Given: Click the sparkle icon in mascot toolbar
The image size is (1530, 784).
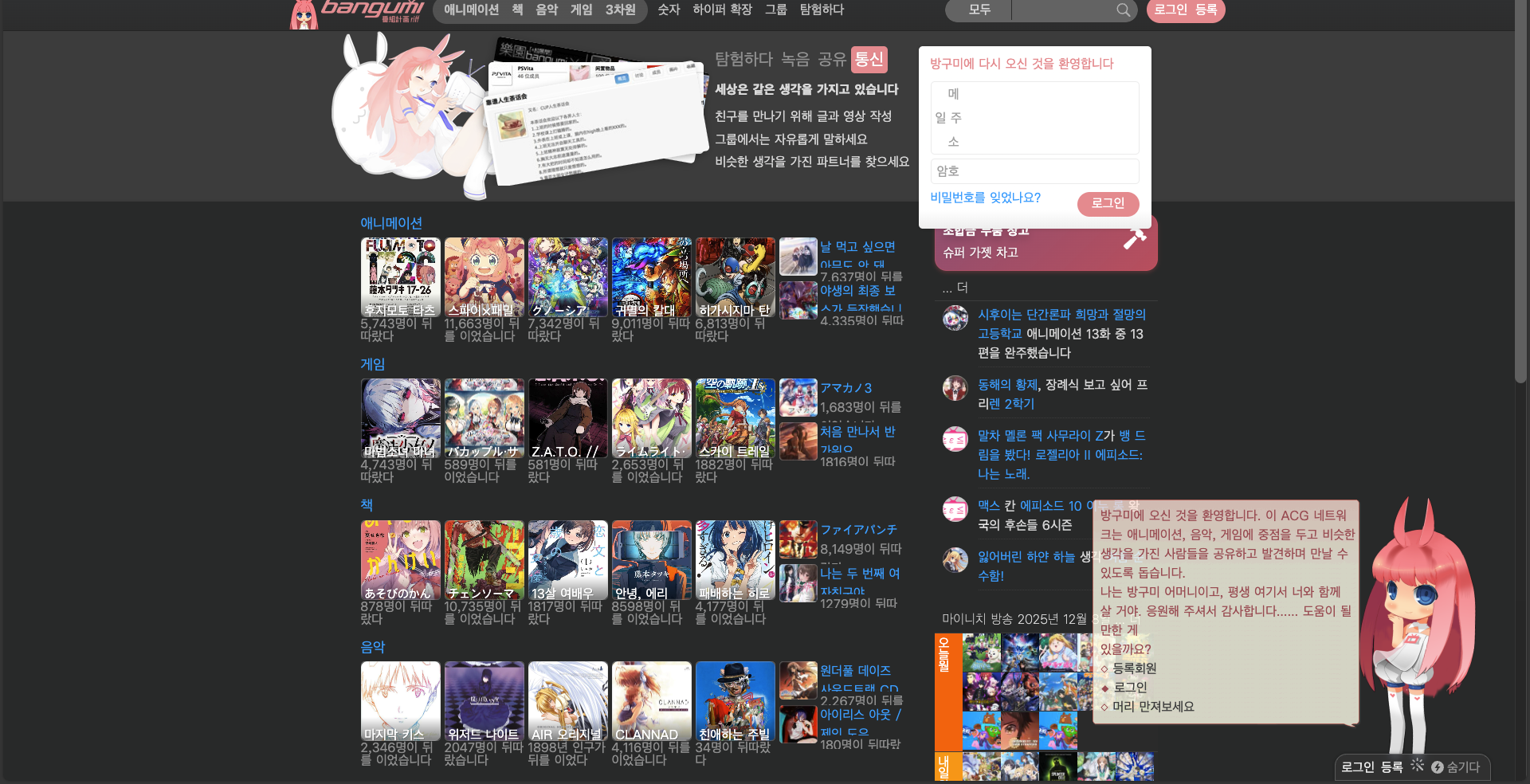Looking at the screenshot, I should [x=1417, y=765].
